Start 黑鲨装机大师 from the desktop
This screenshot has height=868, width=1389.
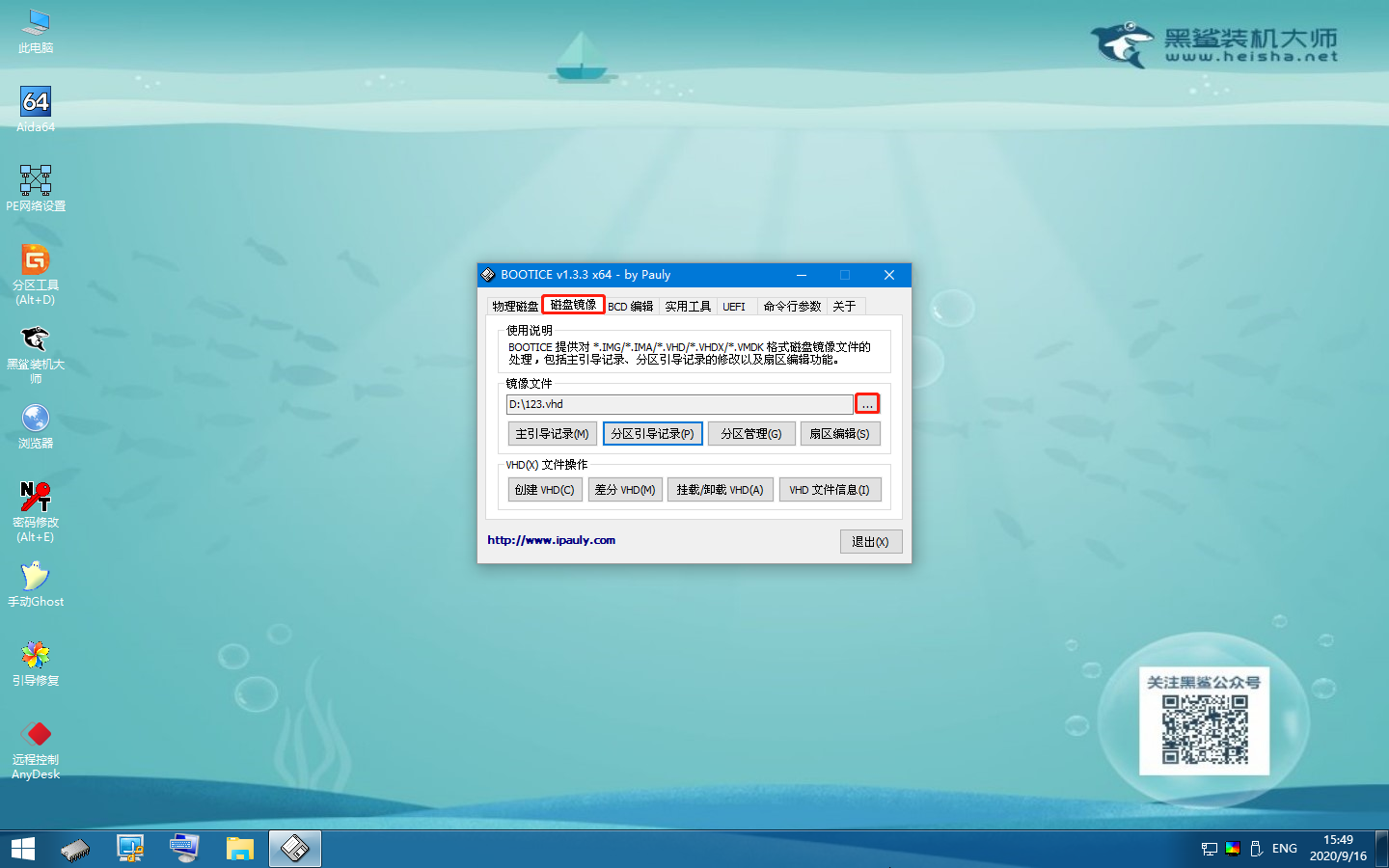click(35, 342)
